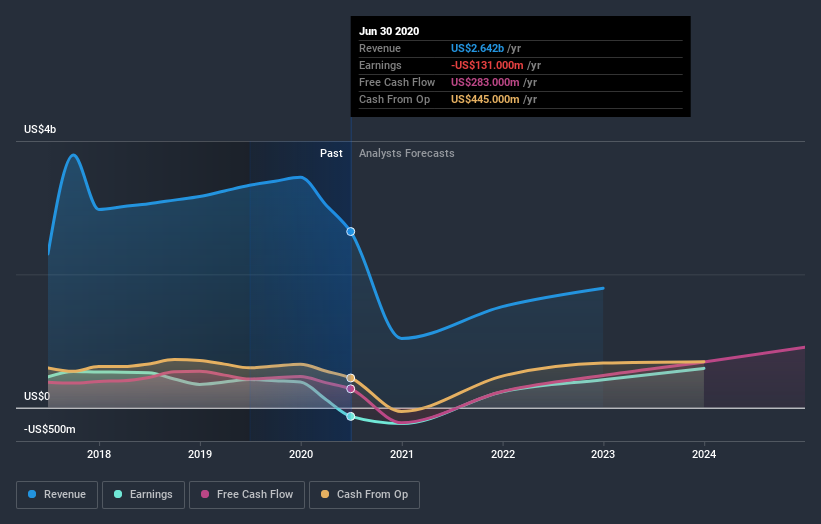The width and height of the screenshot is (821, 524).
Task: Click the US$2.642b revenue value in tooltip
Action: 478,48
